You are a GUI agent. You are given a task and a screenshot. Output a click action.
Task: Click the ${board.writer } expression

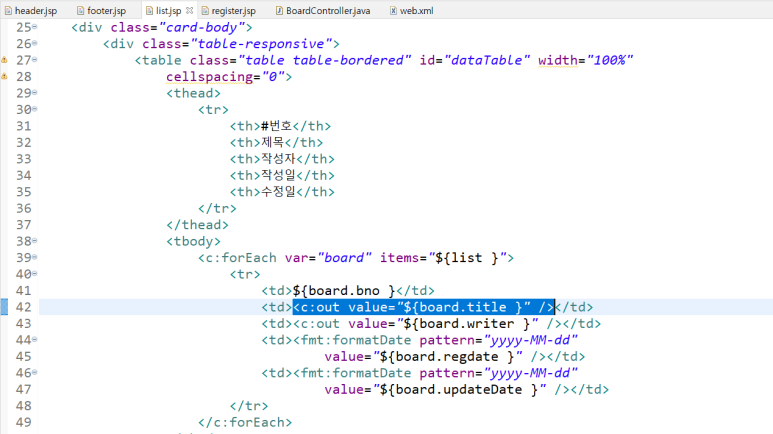point(467,324)
